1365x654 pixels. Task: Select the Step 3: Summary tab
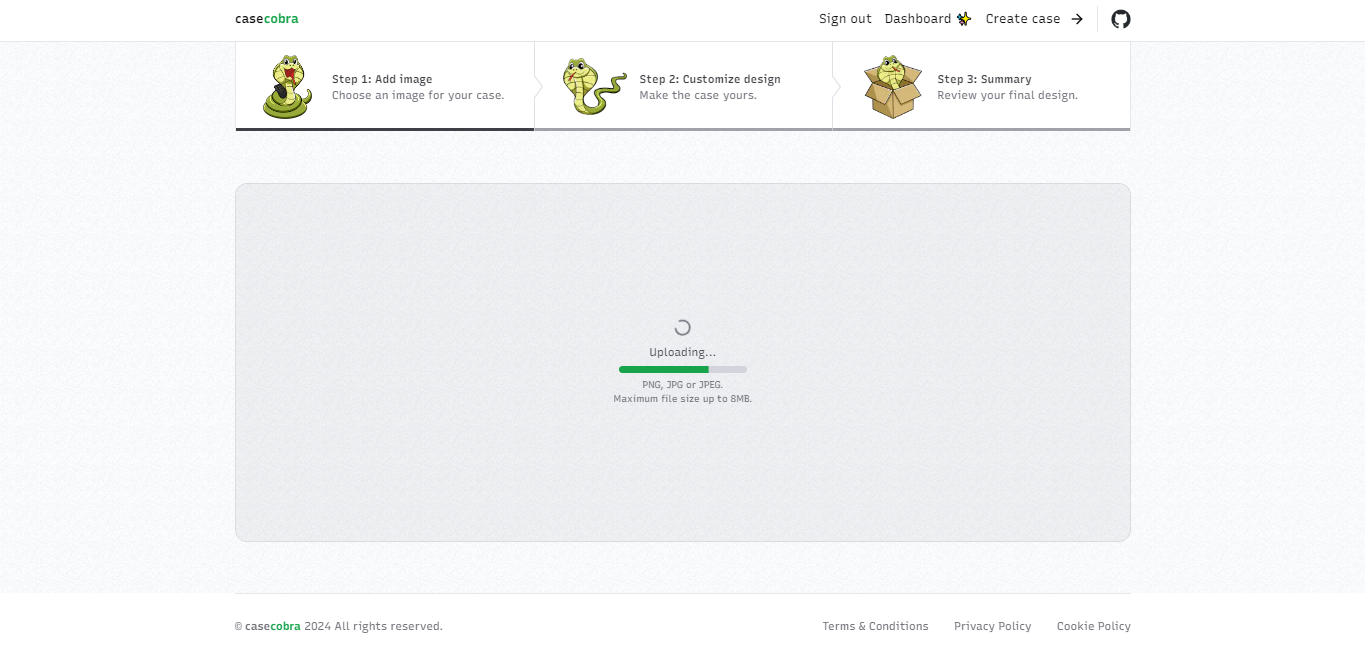[981, 87]
